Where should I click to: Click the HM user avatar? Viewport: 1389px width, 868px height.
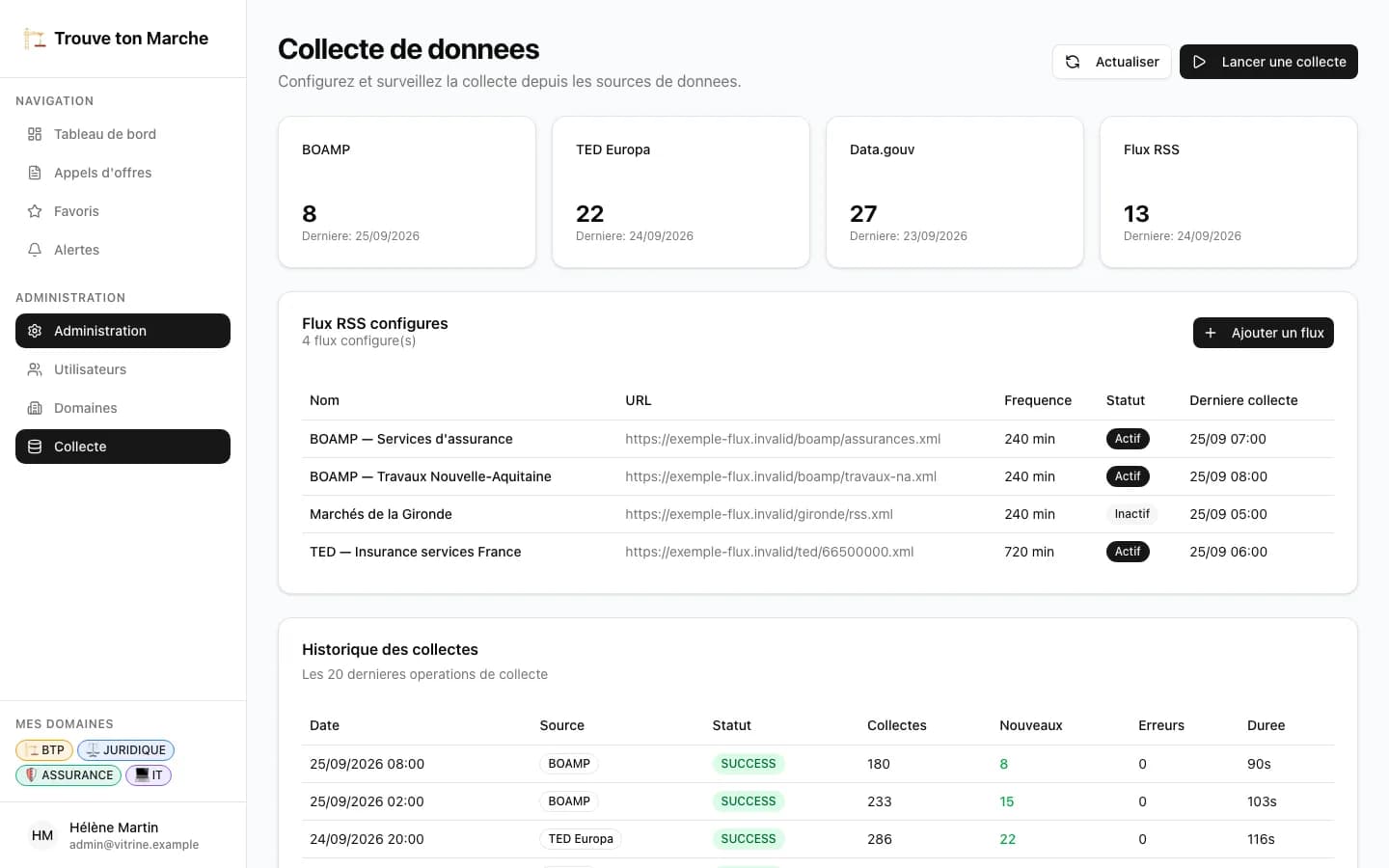click(x=42, y=835)
